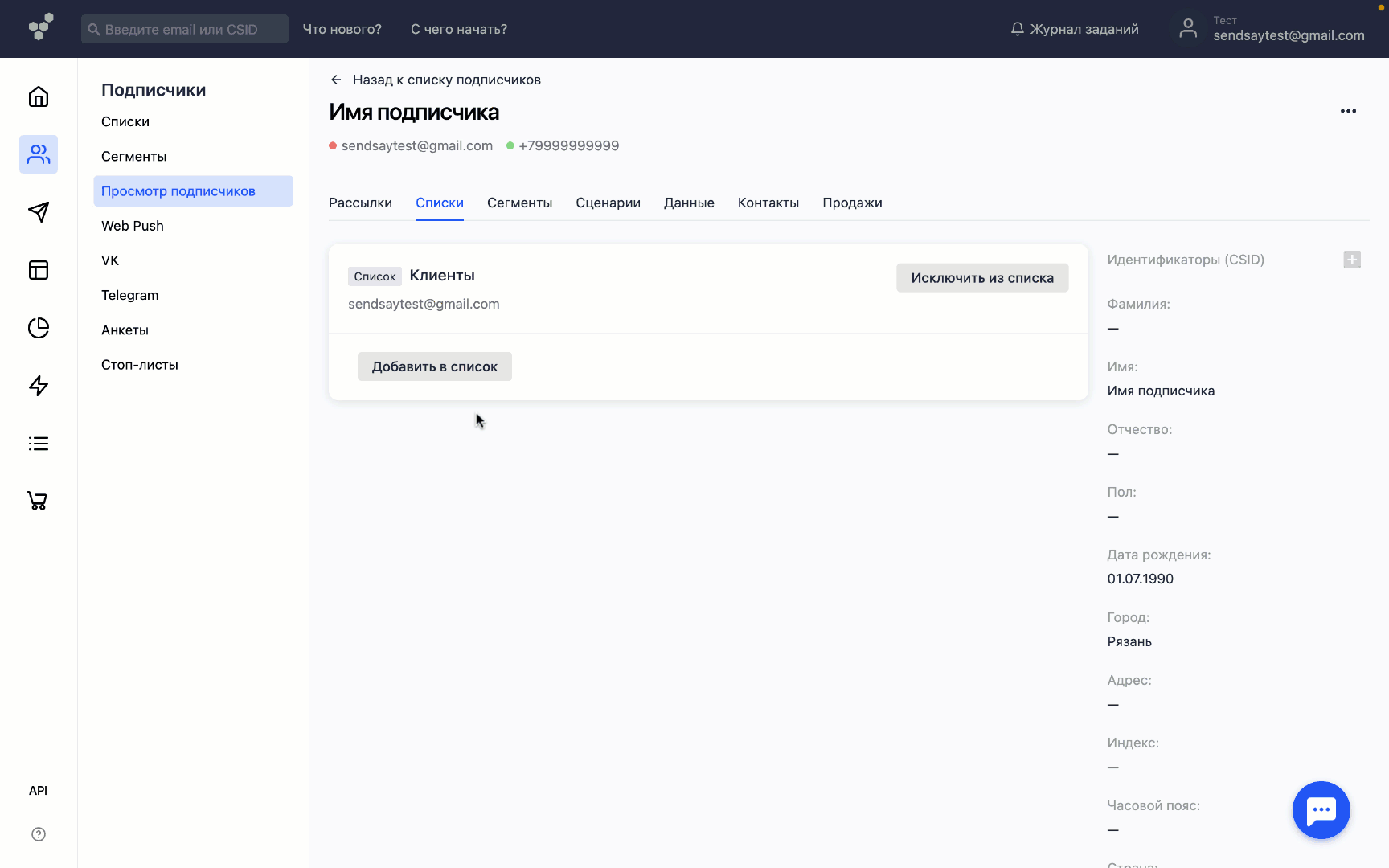
Task: Open Стоп-листы in the sidebar menu
Action: 140,365
